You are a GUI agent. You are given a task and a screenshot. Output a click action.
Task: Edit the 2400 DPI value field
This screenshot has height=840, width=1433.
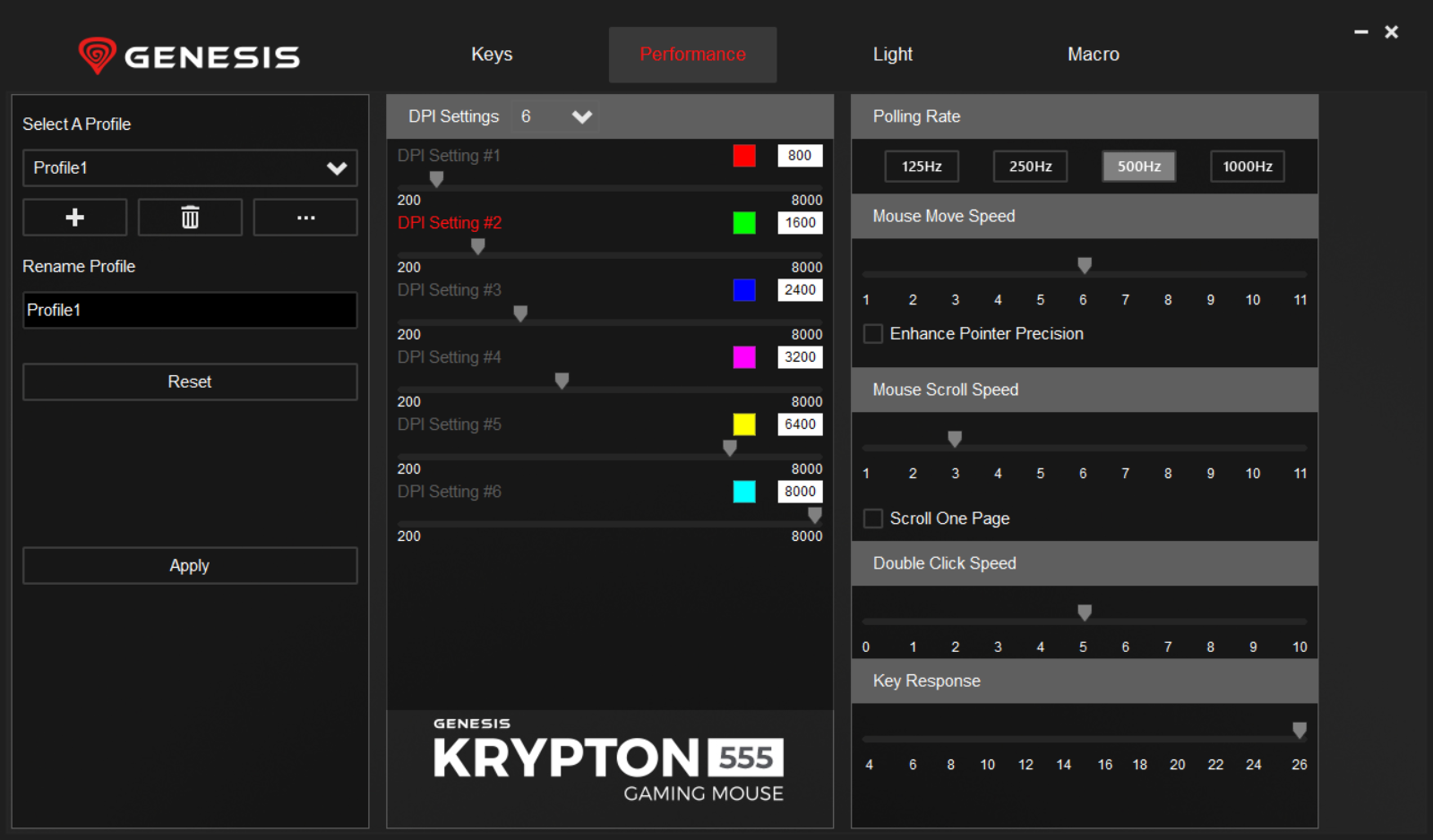point(800,290)
